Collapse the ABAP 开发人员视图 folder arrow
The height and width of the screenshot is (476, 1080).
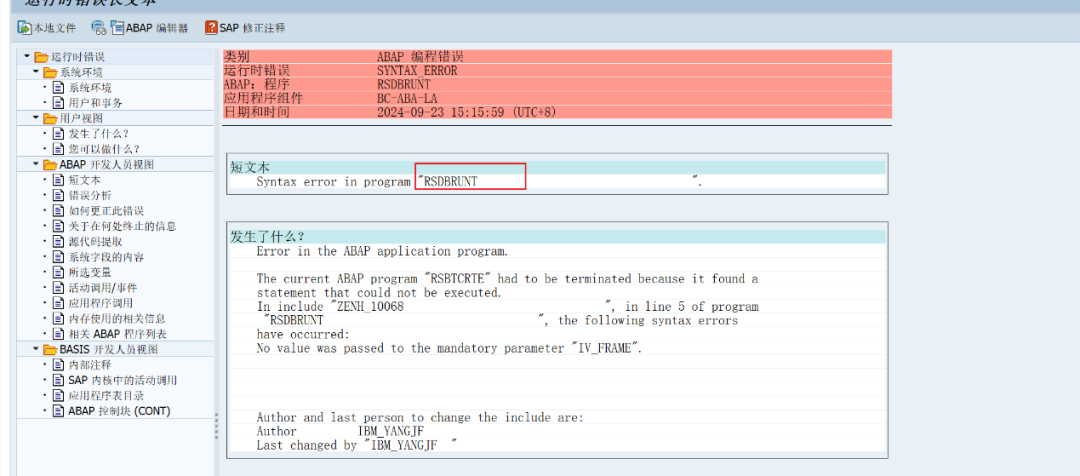click(x=36, y=164)
